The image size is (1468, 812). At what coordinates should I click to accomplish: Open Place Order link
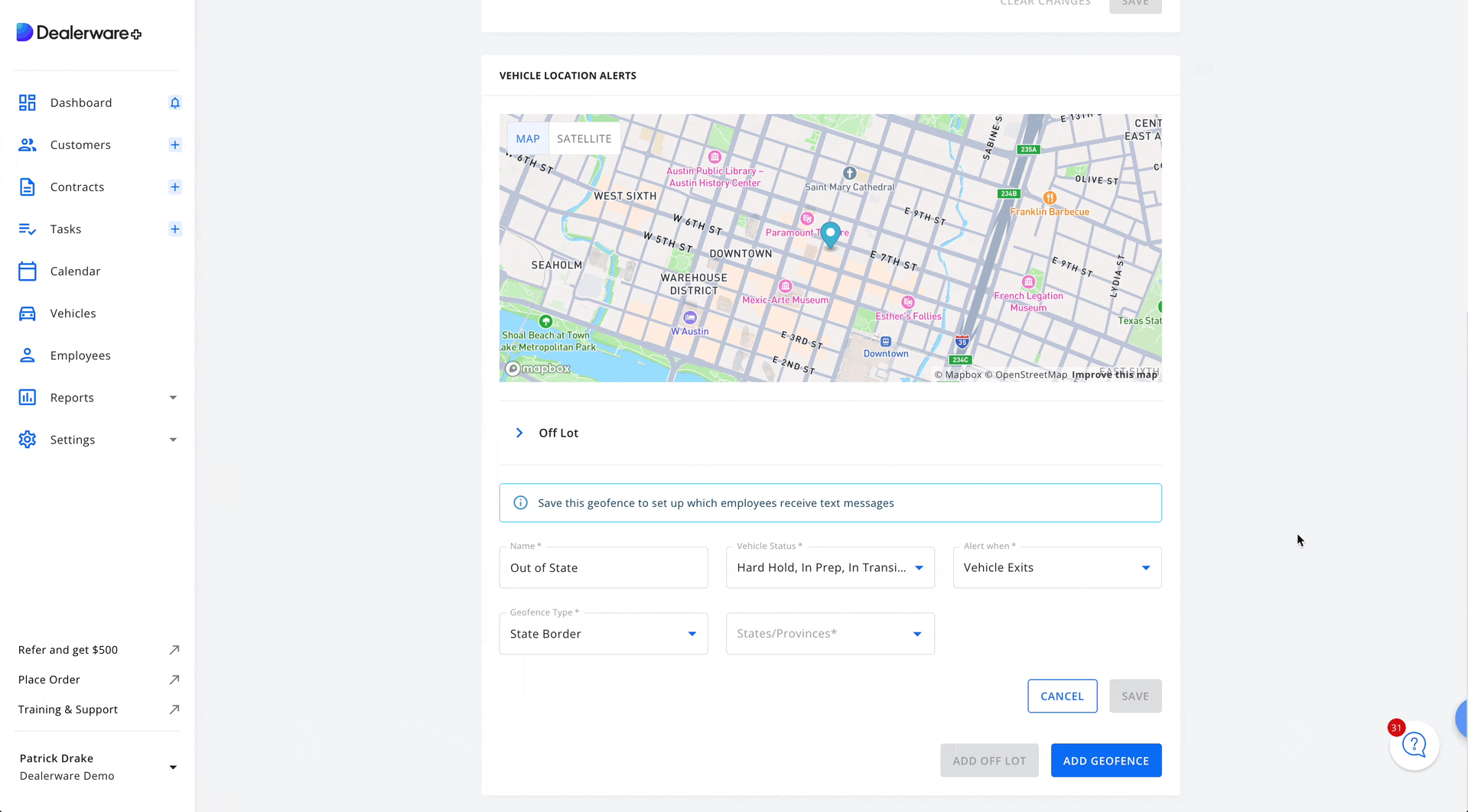49,680
